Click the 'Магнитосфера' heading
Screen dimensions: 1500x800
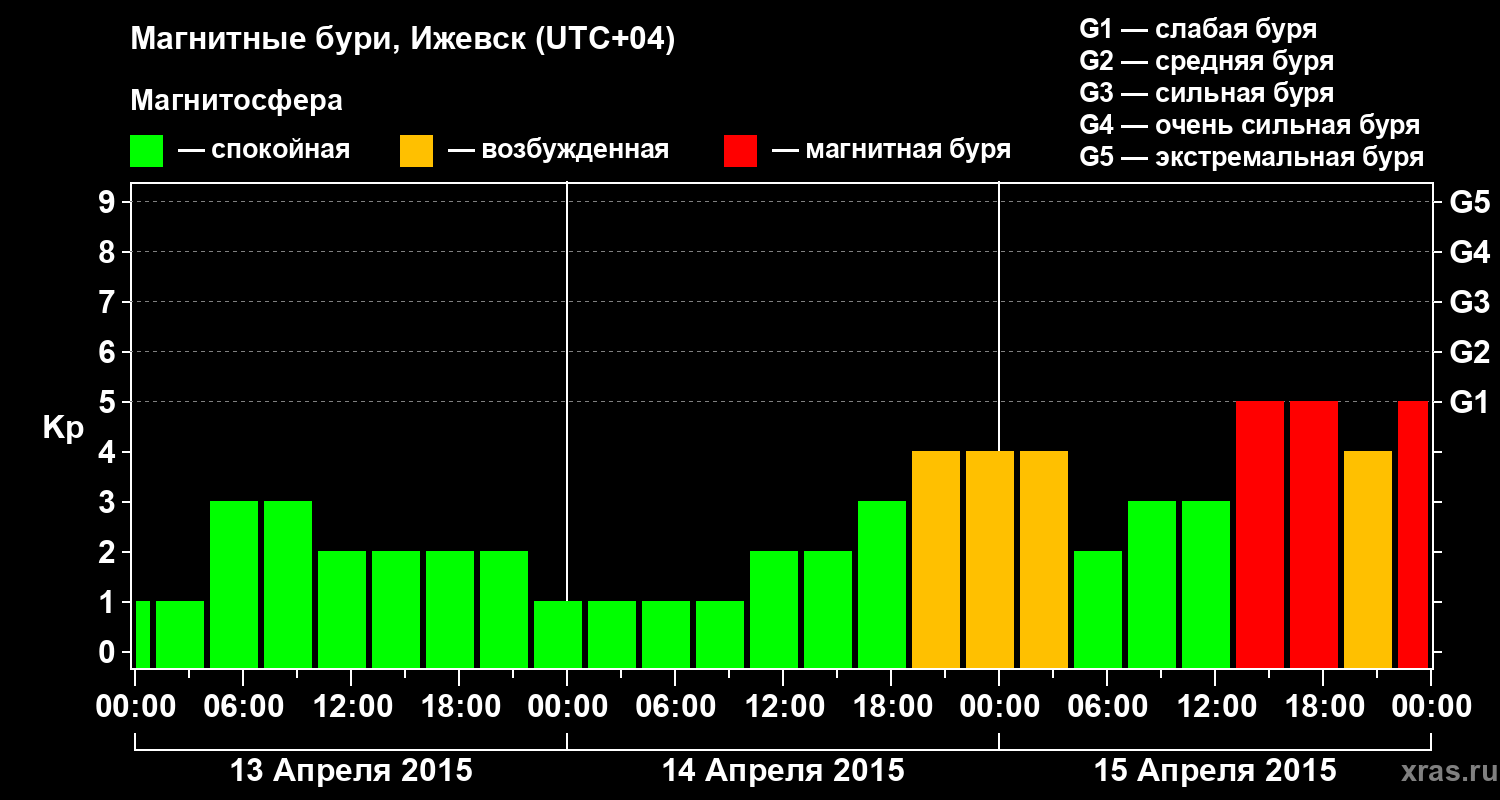click(236, 101)
